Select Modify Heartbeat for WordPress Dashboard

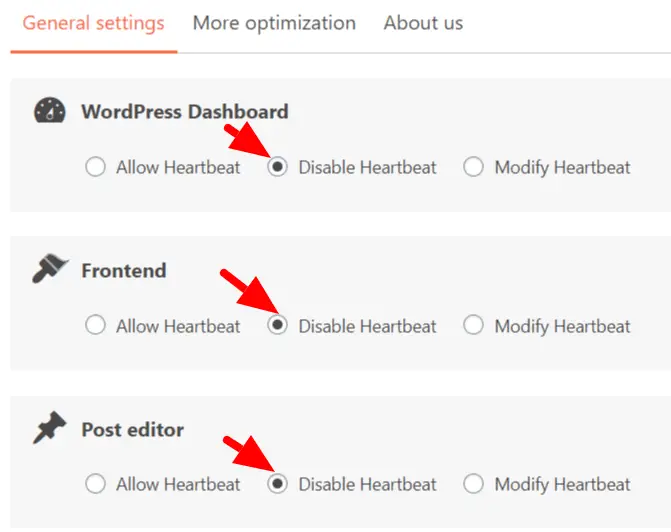(x=474, y=167)
